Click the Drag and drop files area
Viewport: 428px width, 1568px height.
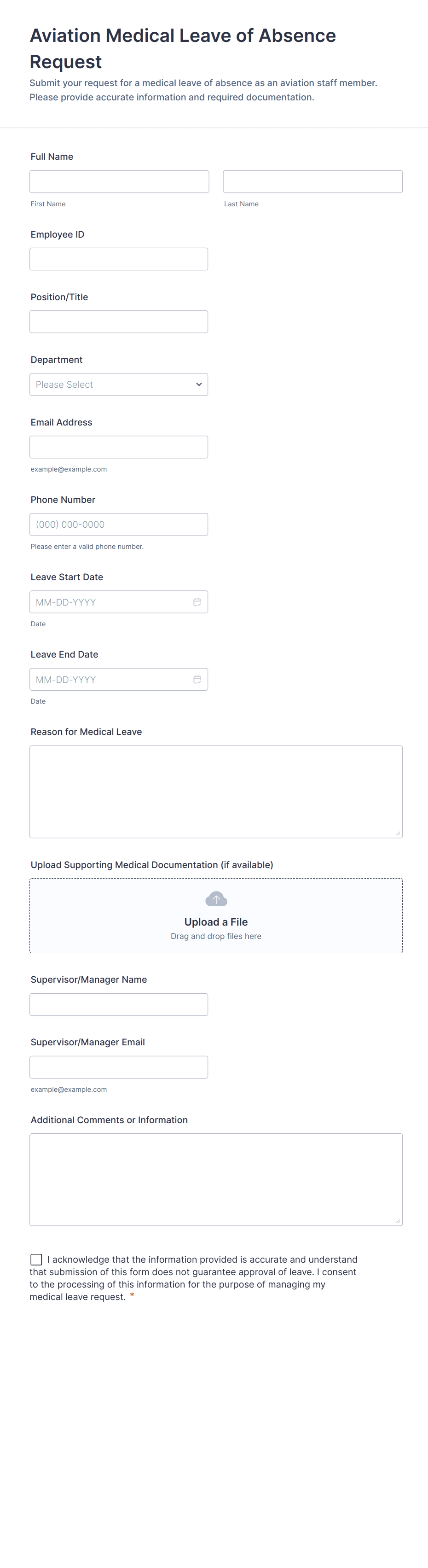(x=216, y=937)
